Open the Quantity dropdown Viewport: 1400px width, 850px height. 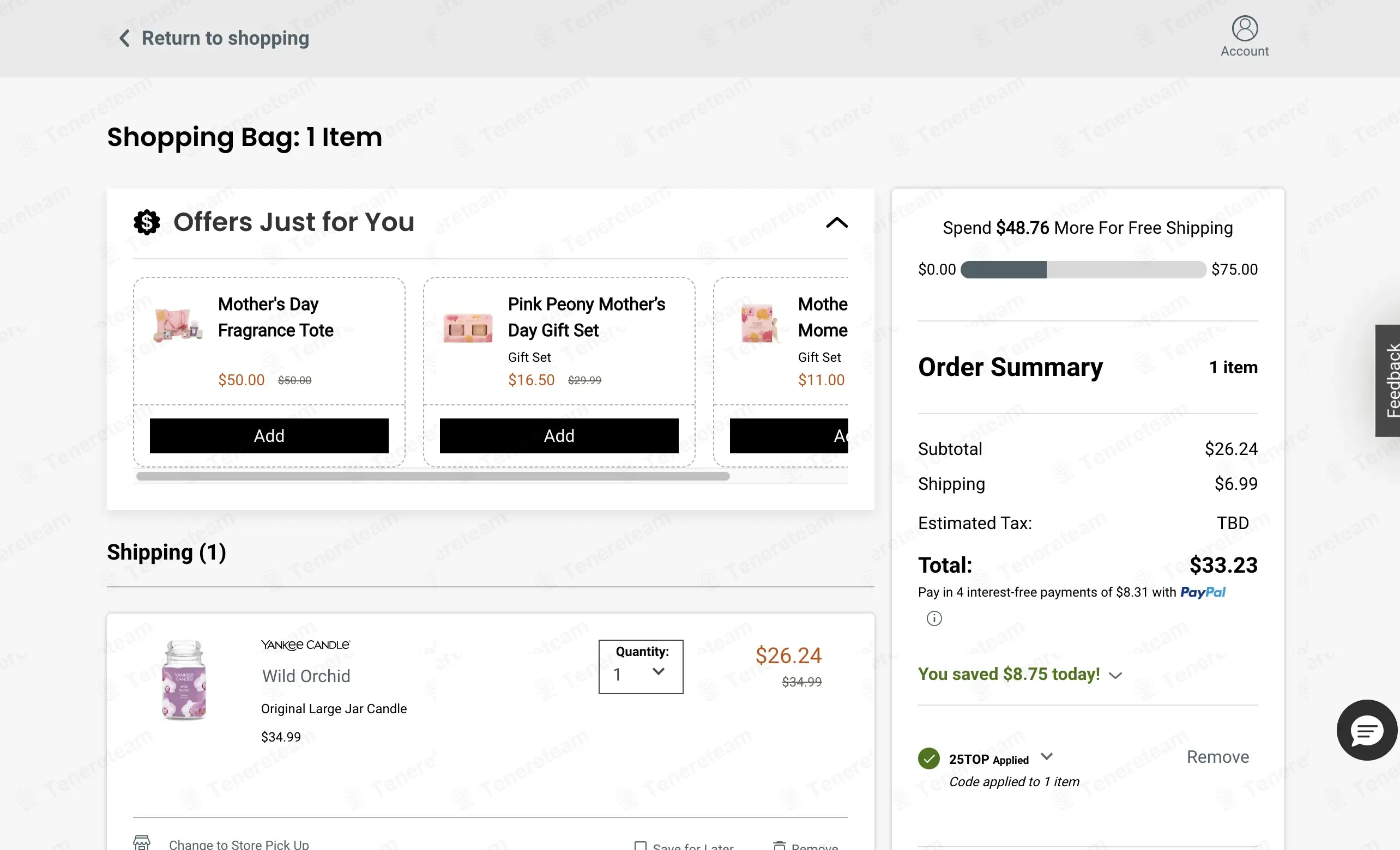[x=641, y=666]
